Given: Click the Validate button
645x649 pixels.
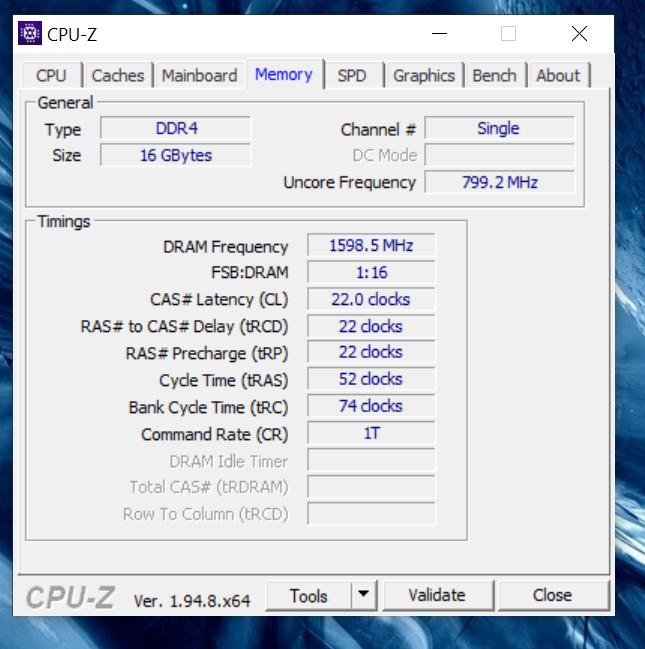Looking at the screenshot, I should click(437, 595).
